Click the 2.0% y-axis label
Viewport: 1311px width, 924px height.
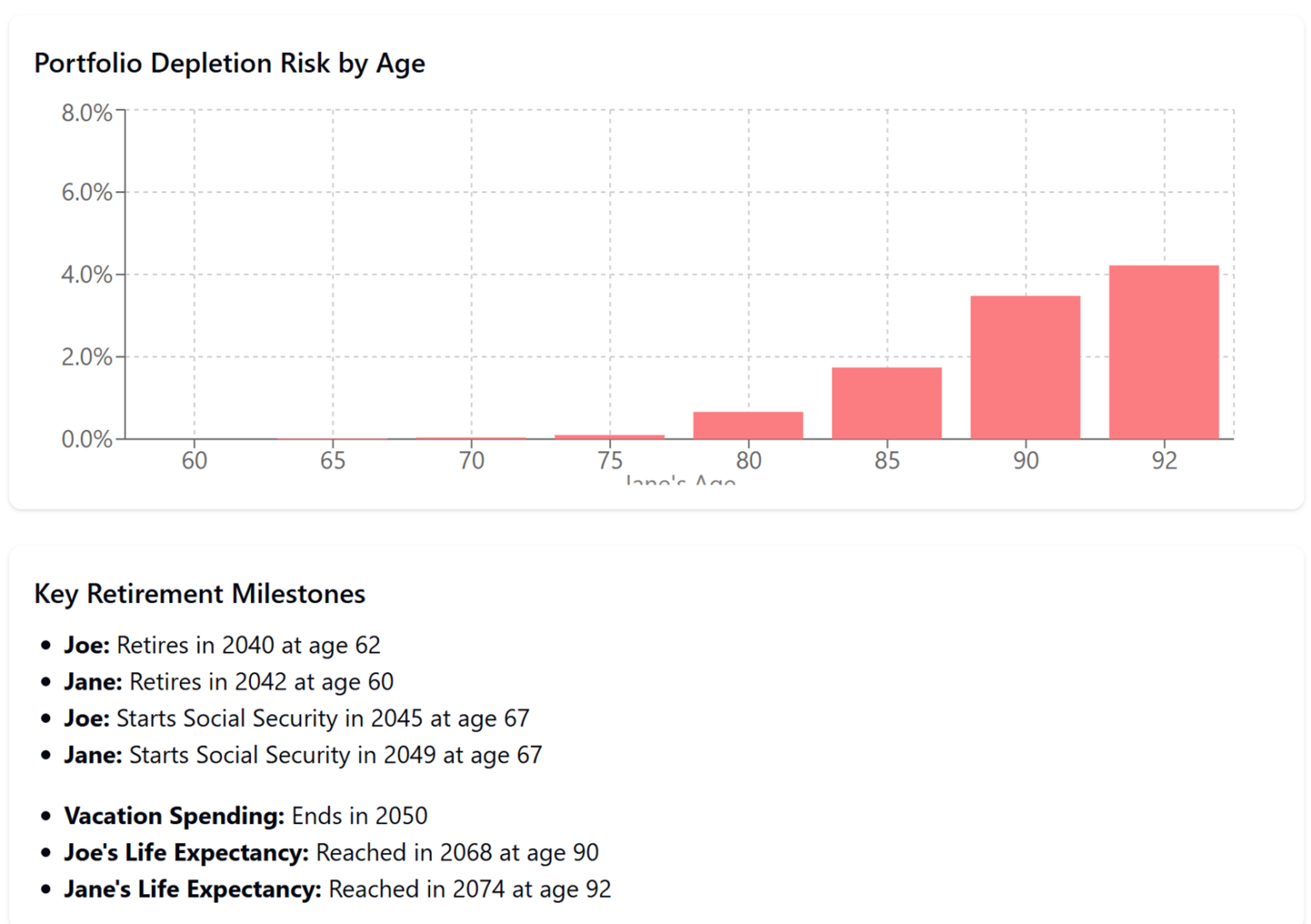(86, 357)
